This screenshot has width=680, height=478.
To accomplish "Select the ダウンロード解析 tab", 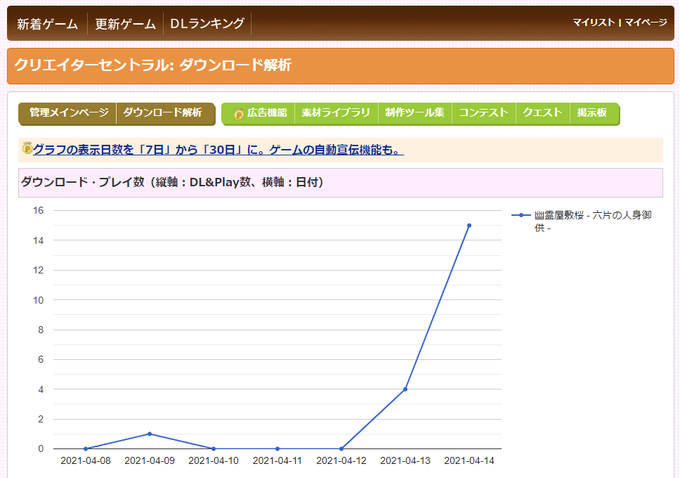I will 163,113.
